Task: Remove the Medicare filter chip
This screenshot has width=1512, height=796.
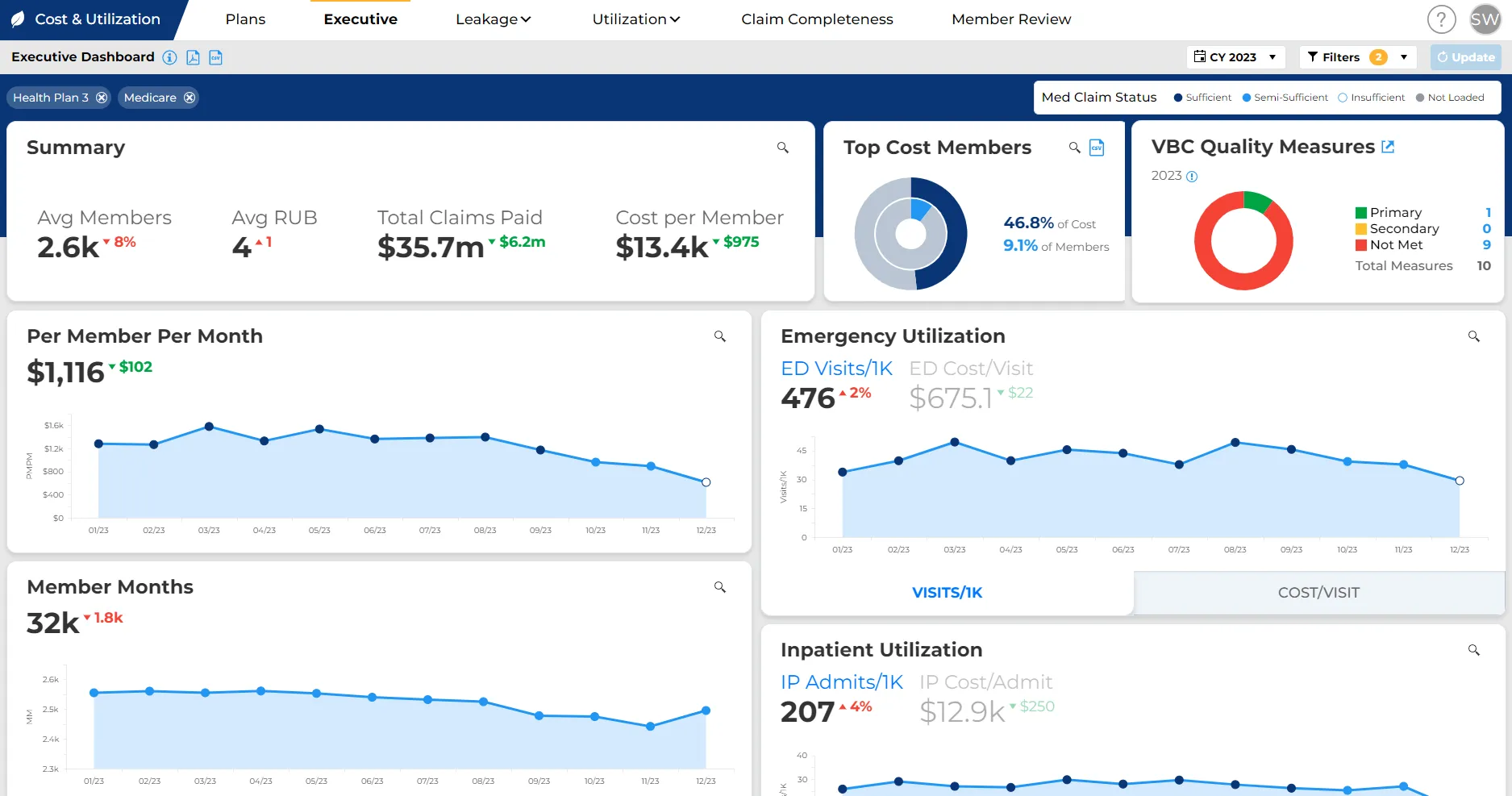Action: 190,98
